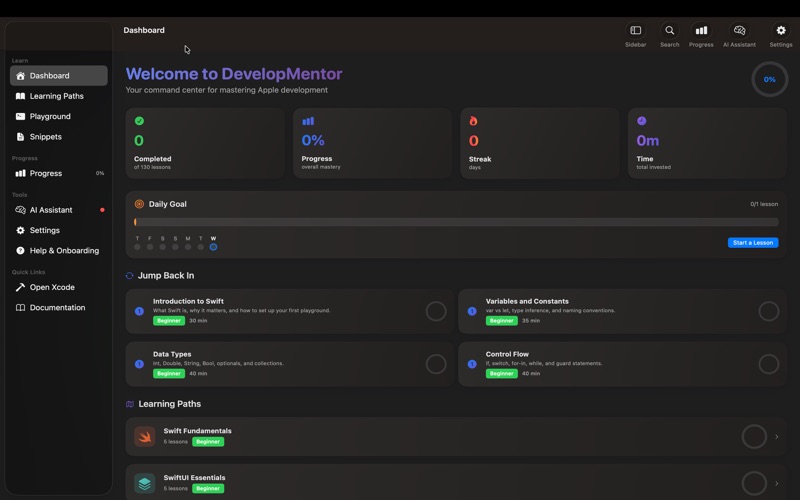Click the Learning Paths map icon heading
The width and height of the screenshot is (800, 500).
[130, 404]
